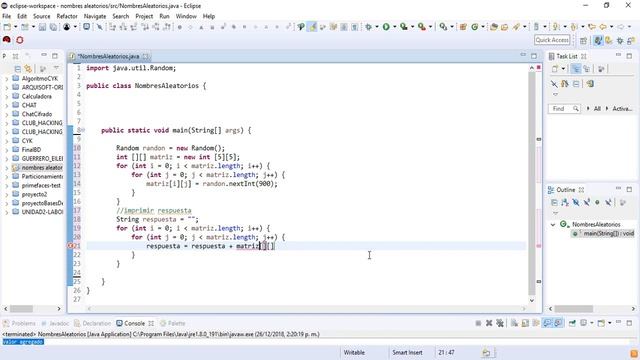Click Collapse All icon in Package Explorer
Image resolution: width=640 pixels, height=360 pixels.
(18, 69)
